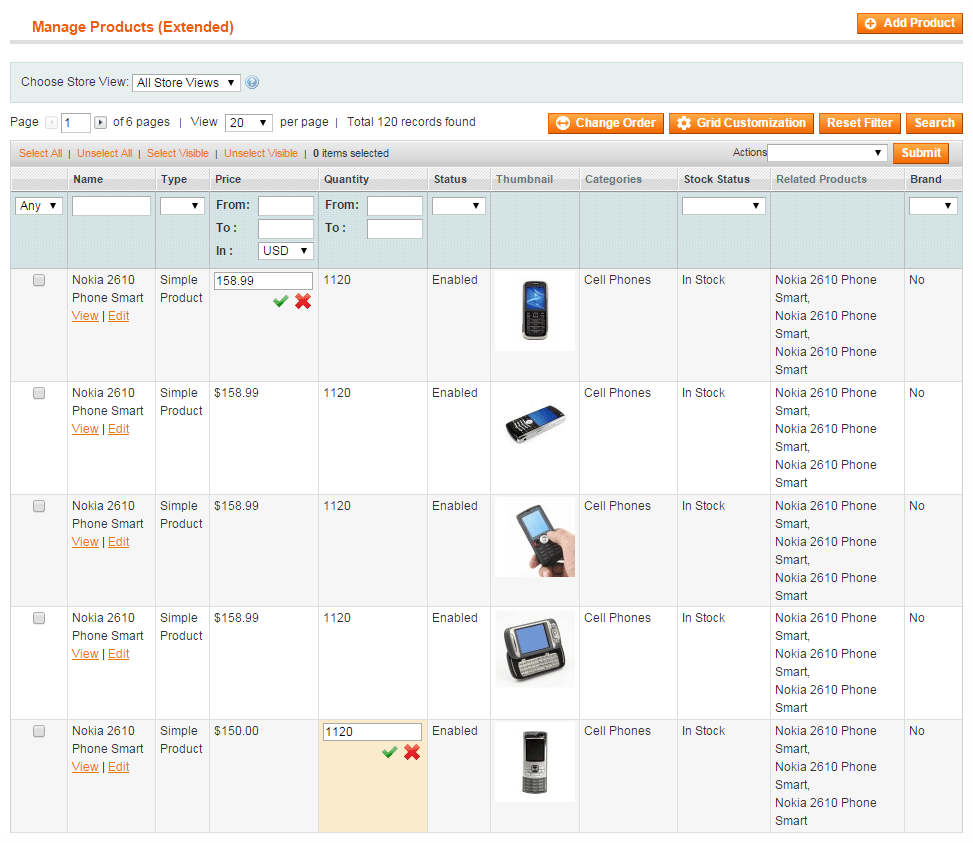This screenshot has height=843, width=973.
Task: Click the Price From filter field
Action: [x=285, y=206]
